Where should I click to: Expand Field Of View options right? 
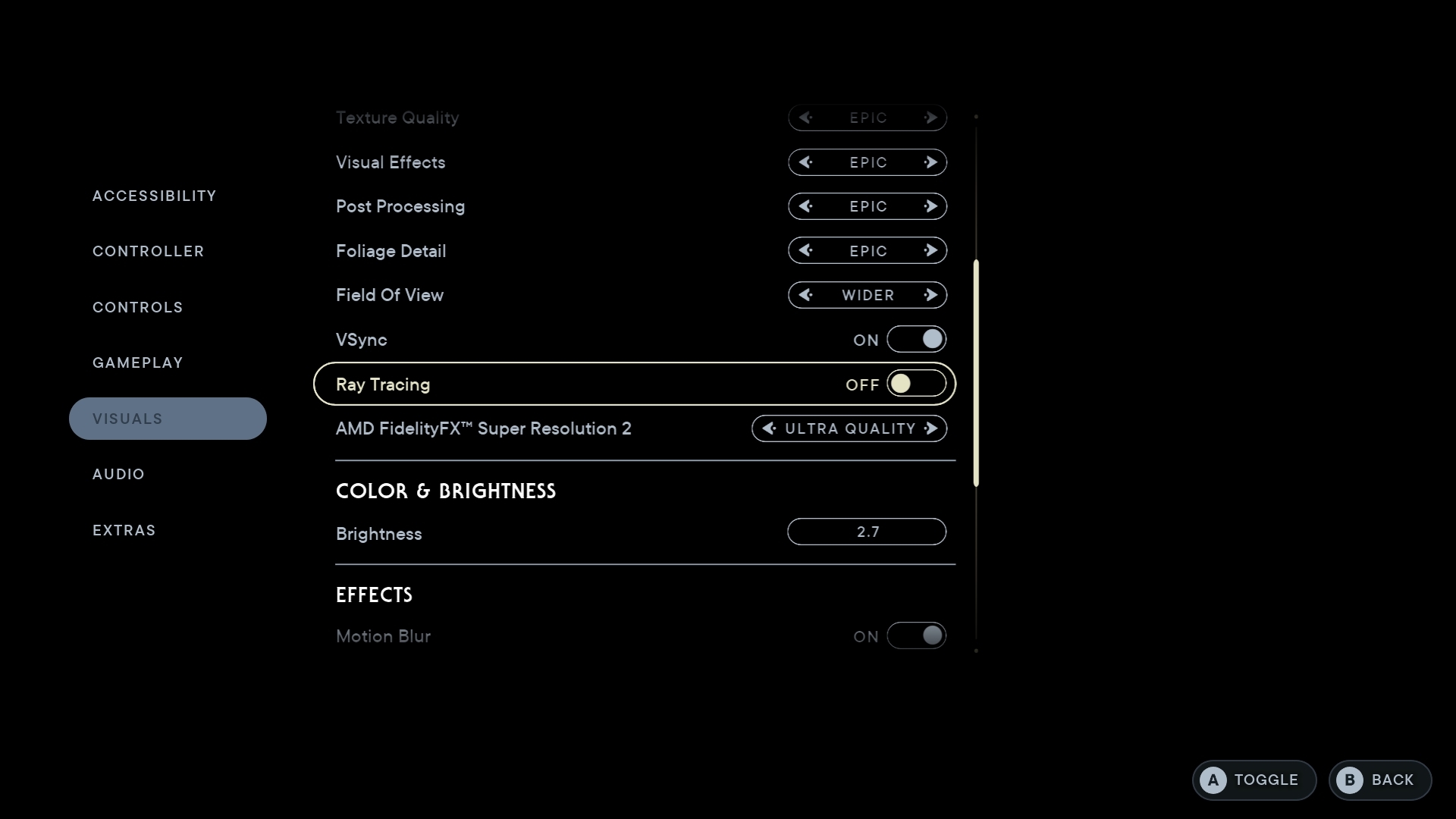(x=930, y=295)
